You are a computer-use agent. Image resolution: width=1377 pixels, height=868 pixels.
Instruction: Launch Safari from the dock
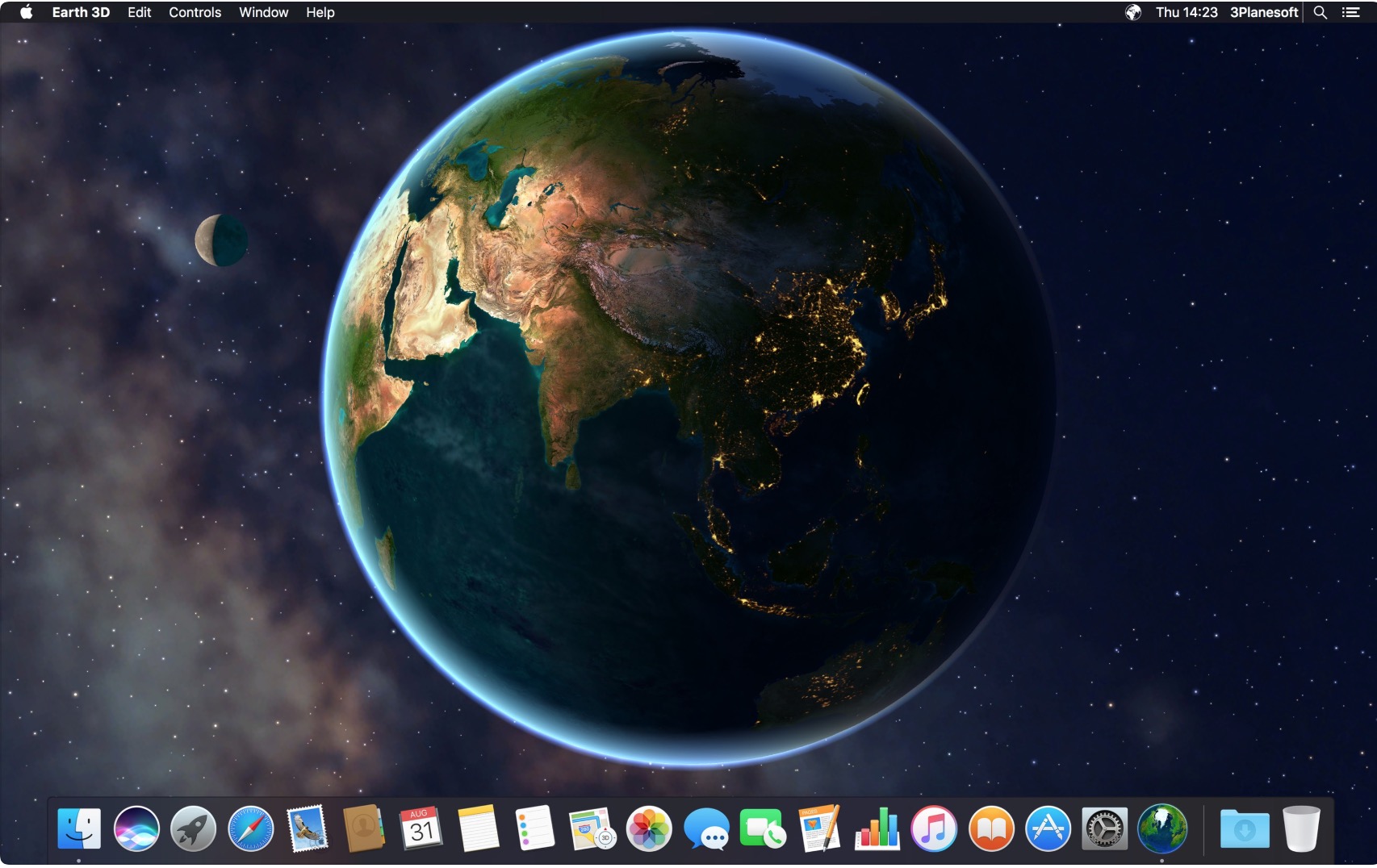click(250, 828)
